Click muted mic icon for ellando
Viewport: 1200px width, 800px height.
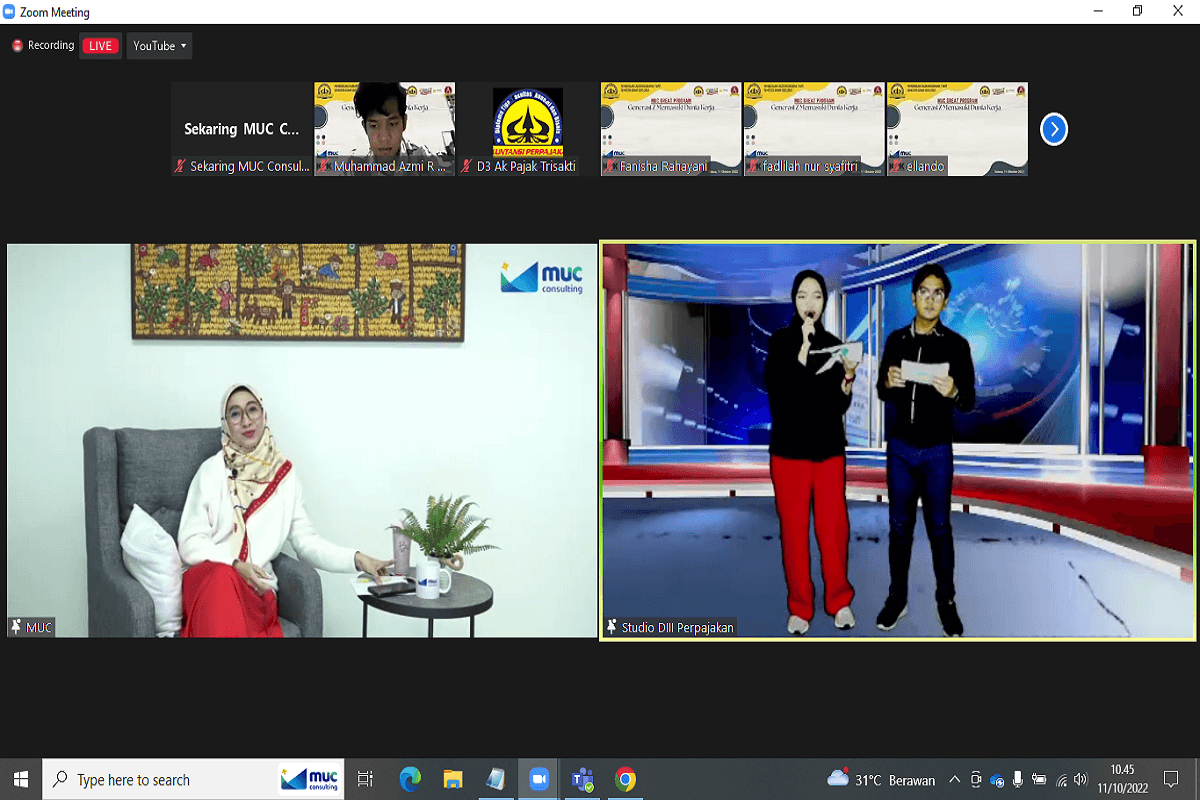pos(896,166)
